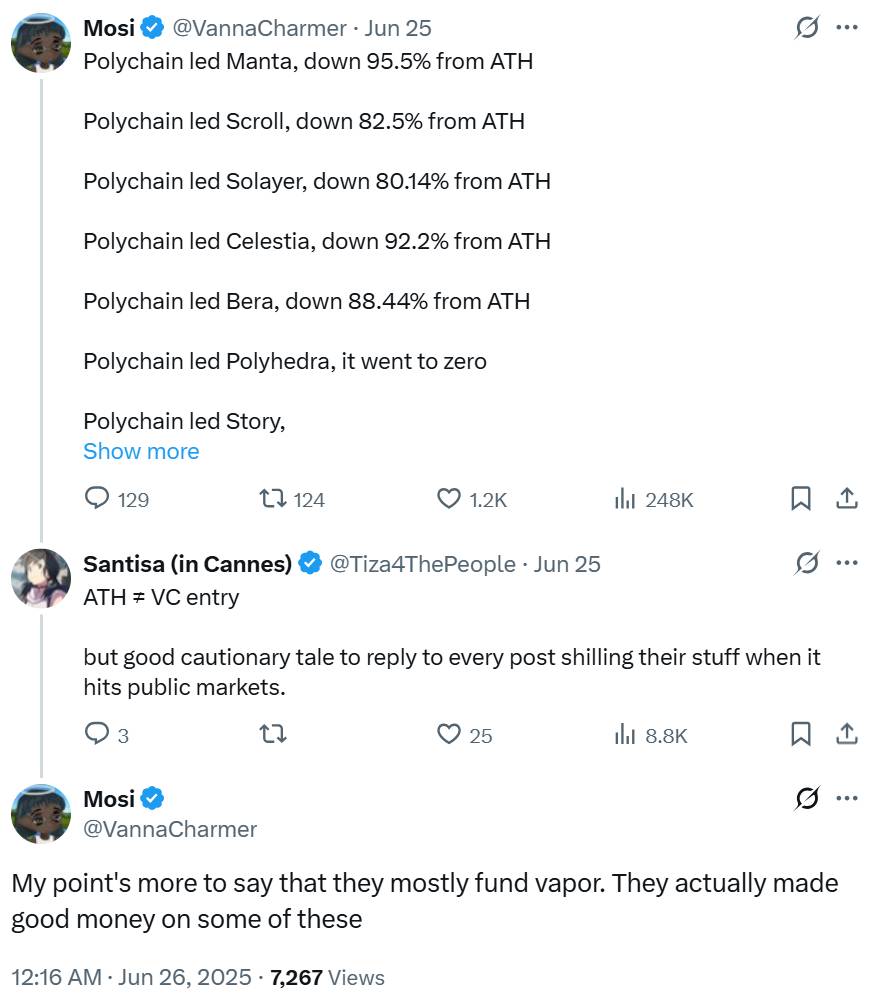Open Santisa's profile avatar

(41, 578)
